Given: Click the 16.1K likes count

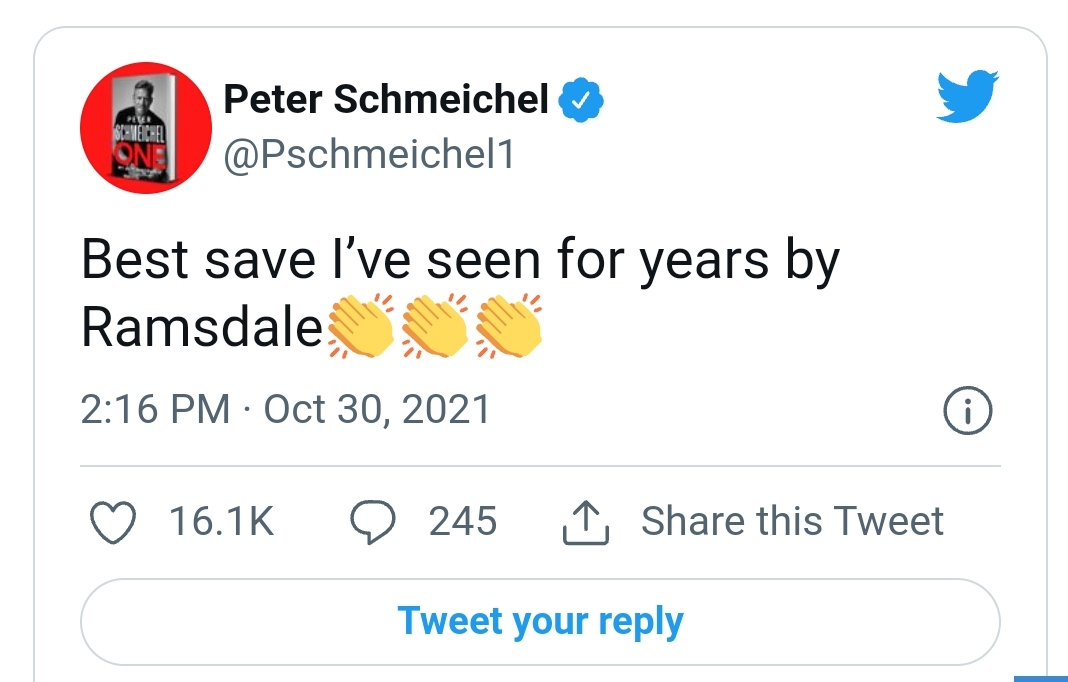Looking at the screenshot, I should pos(221,521).
